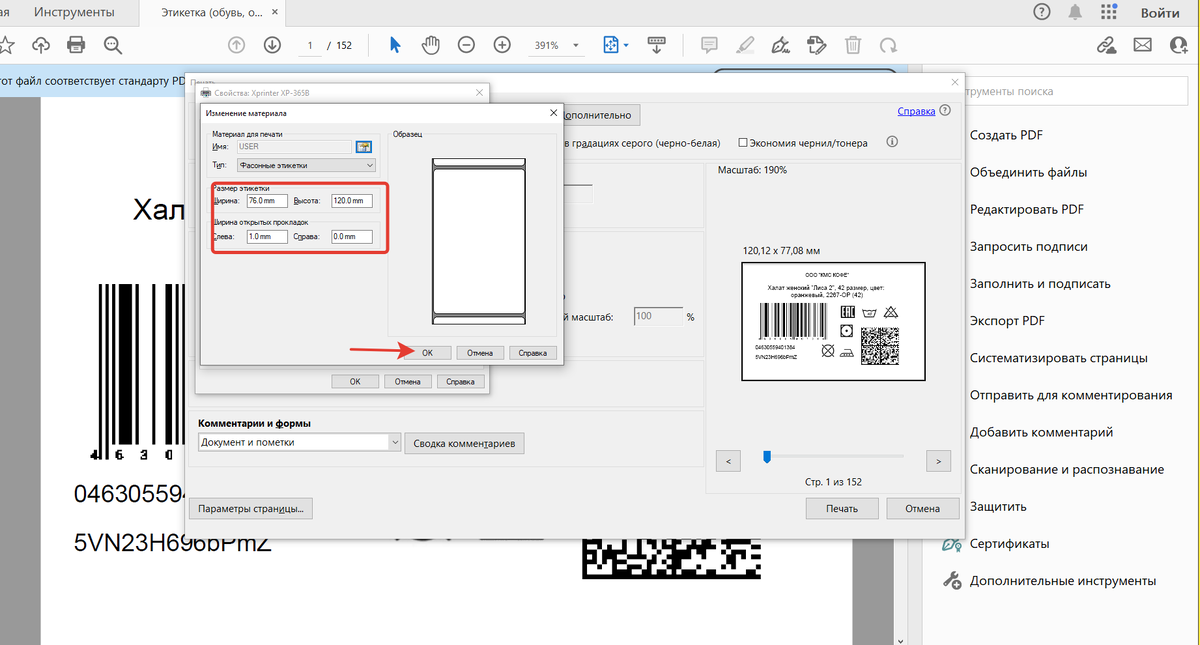Screen dimensions: 1200x645
Task: Open Экспорт PDF from the right panel
Action: coord(1010,320)
